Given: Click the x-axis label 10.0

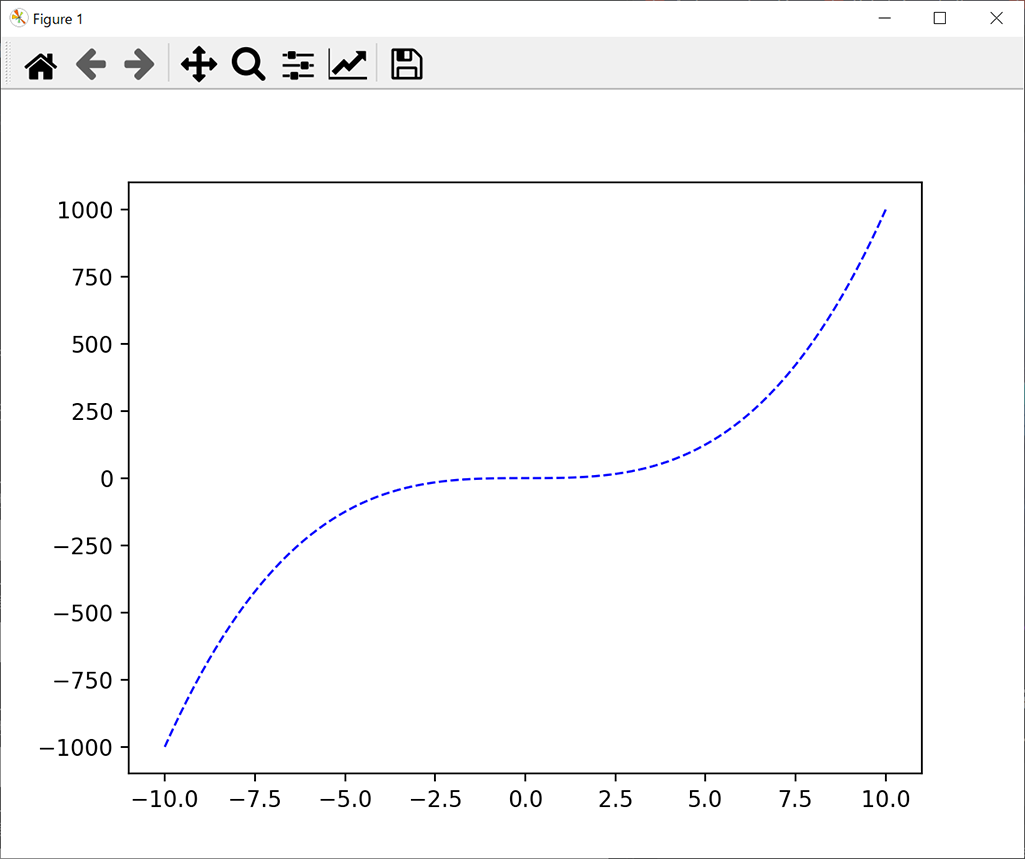Looking at the screenshot, I should (x=886, y=799).
